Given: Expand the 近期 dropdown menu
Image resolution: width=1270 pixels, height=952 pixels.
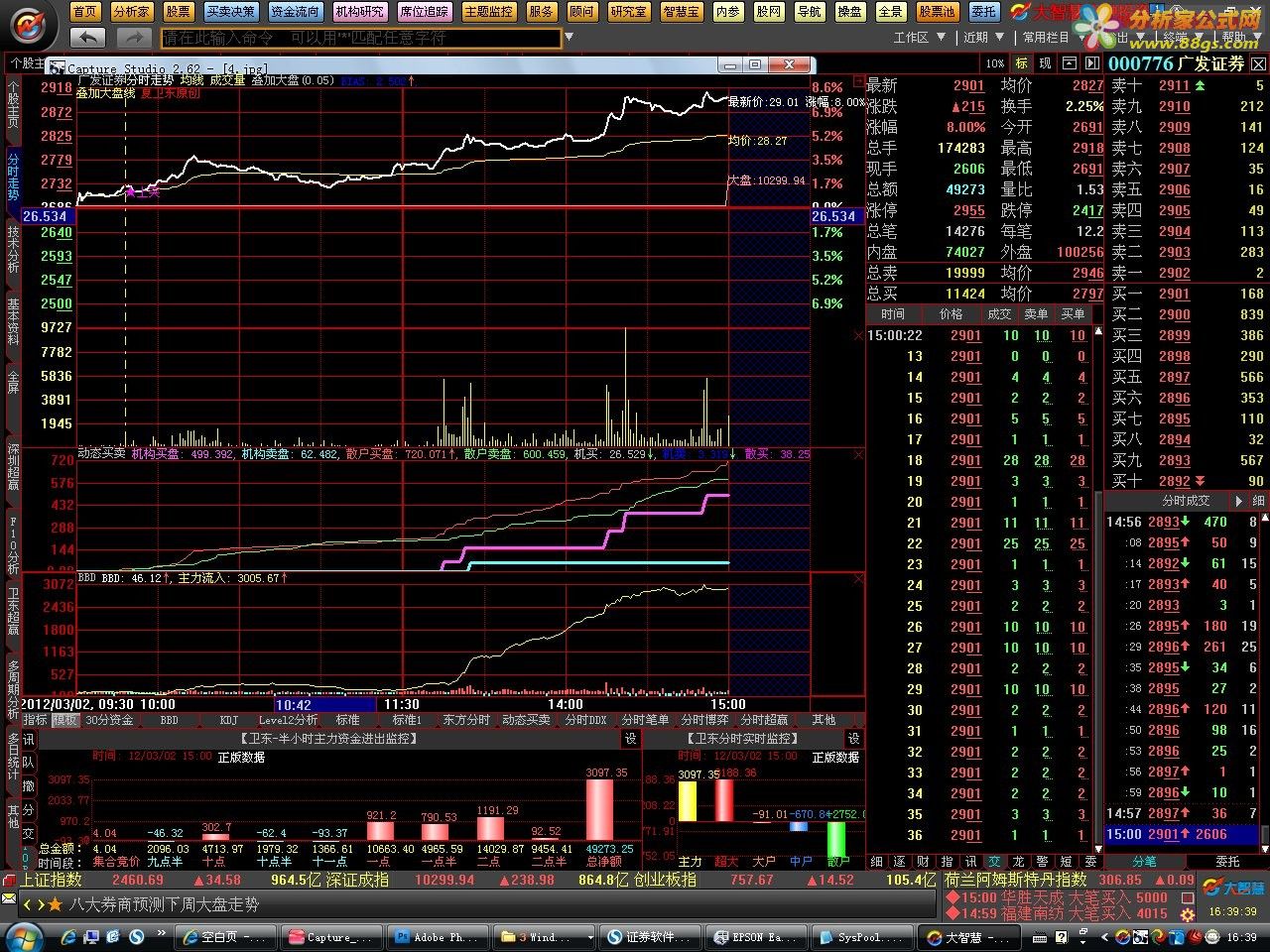Looking at the screenshot, I should (x=983, y=37).
